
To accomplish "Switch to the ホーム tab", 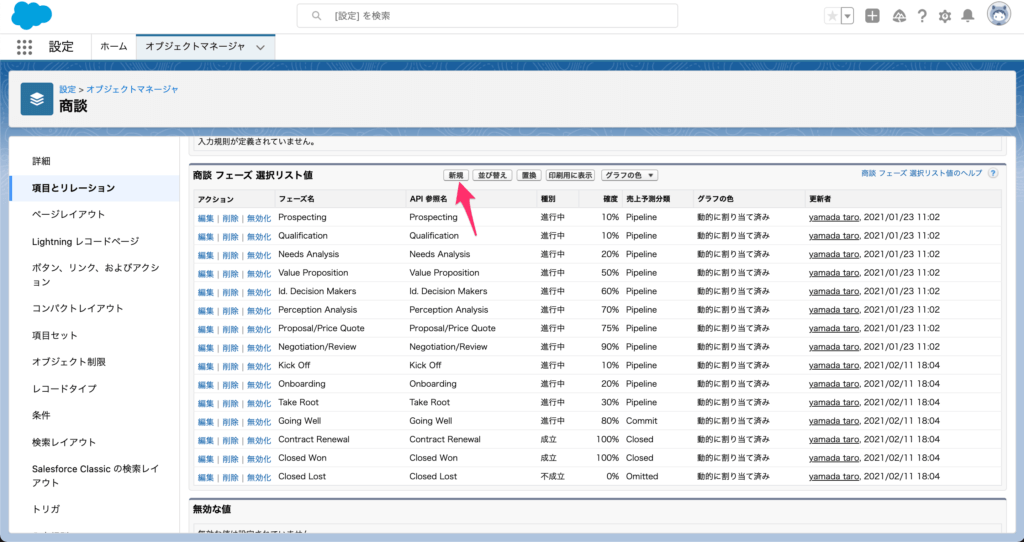I will 113,47.
